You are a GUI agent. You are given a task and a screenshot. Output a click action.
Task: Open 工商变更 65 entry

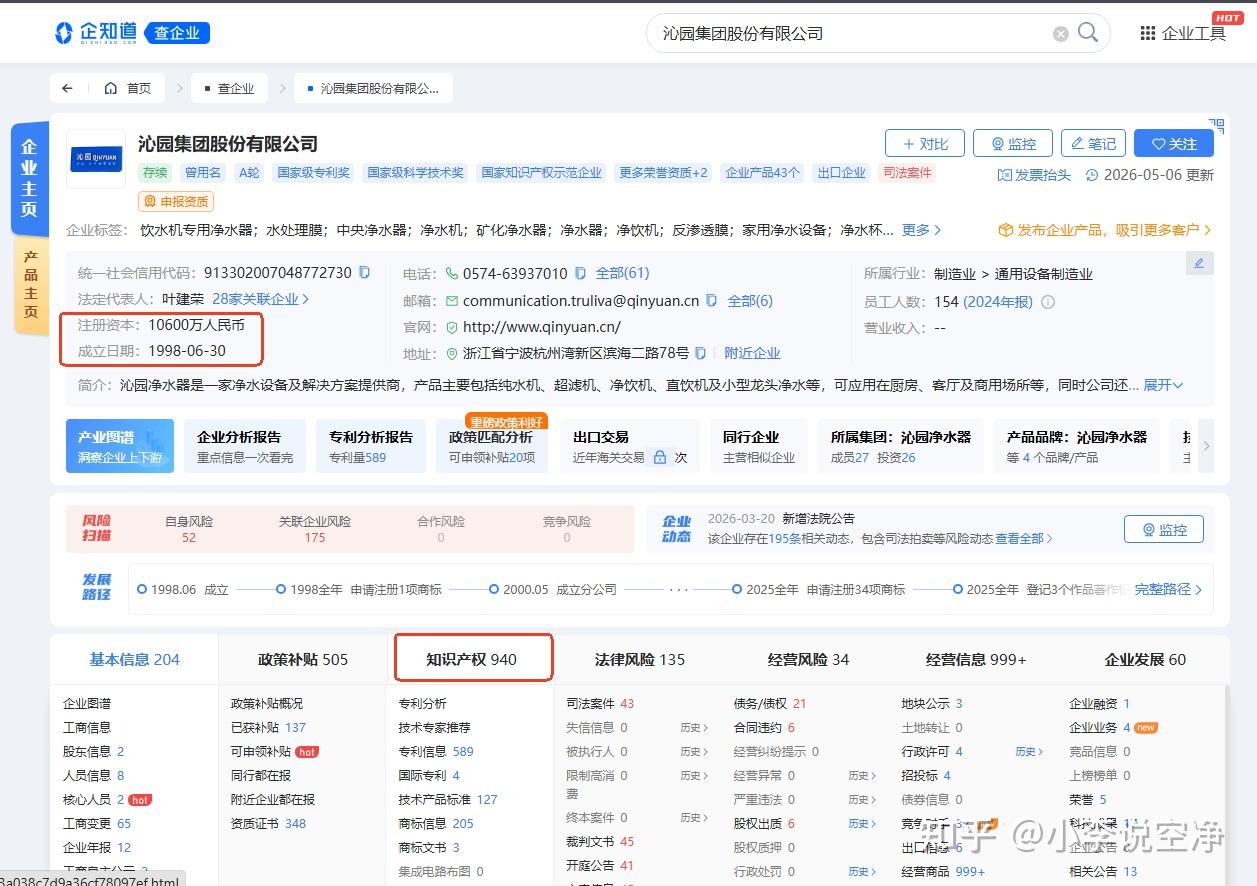[97, 823]
